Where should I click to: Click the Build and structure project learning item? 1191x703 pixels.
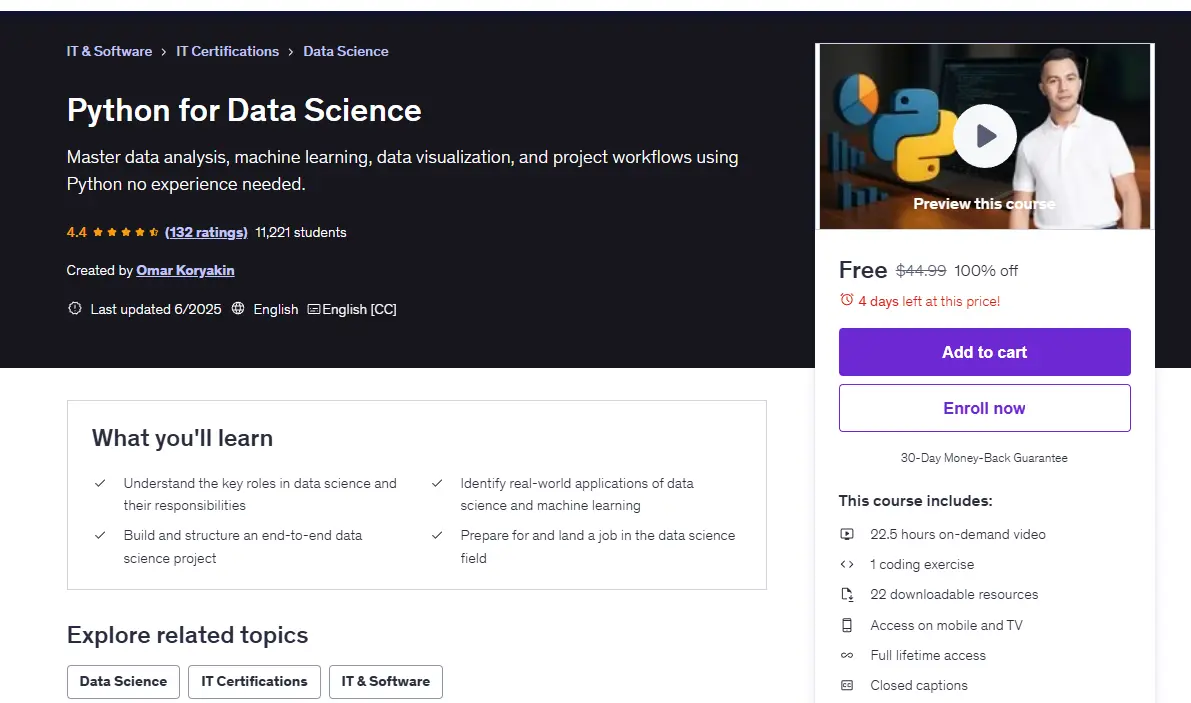click(x=243, y=547)
